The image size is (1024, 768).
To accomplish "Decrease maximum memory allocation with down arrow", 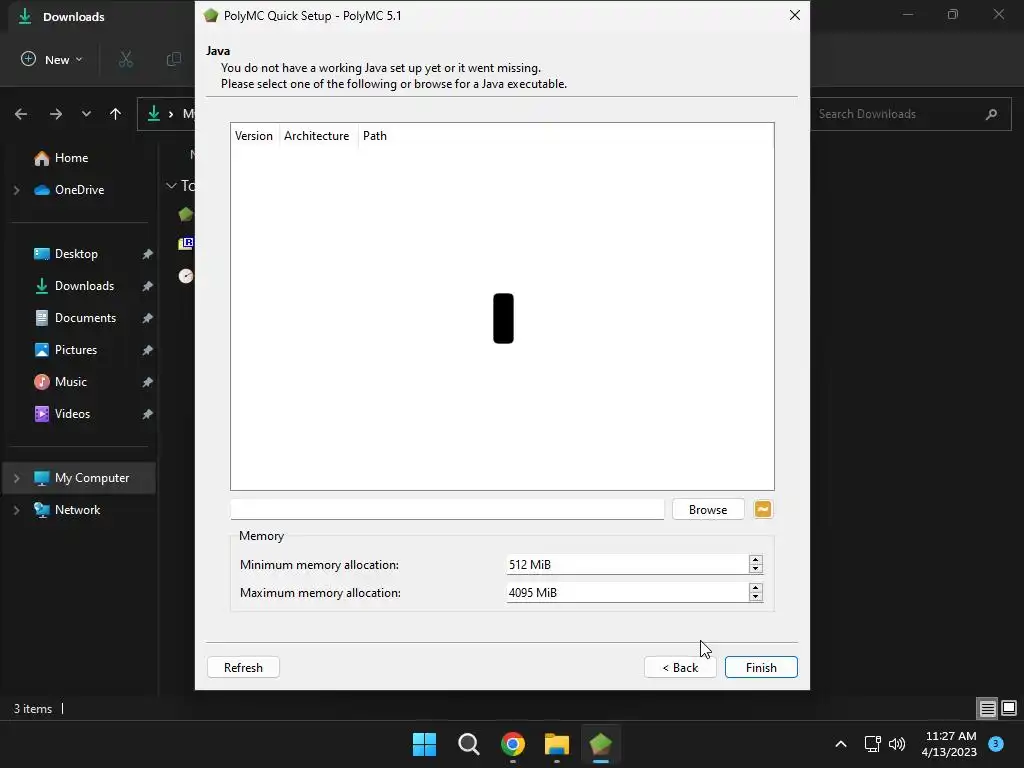I will (x=756, y=597).
